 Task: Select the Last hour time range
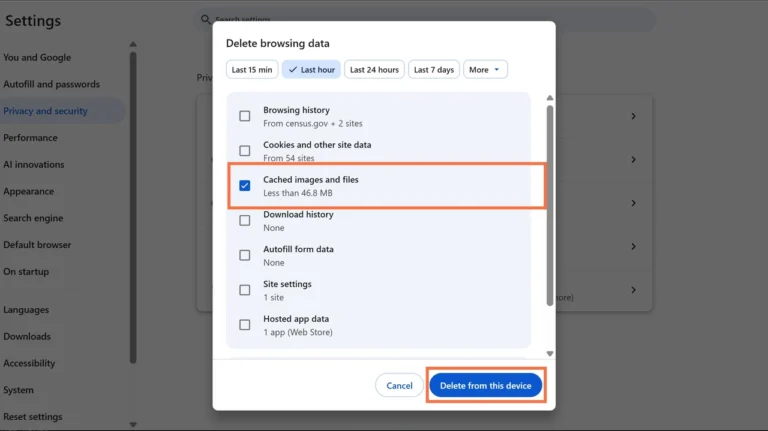click(x=311, y=70)
